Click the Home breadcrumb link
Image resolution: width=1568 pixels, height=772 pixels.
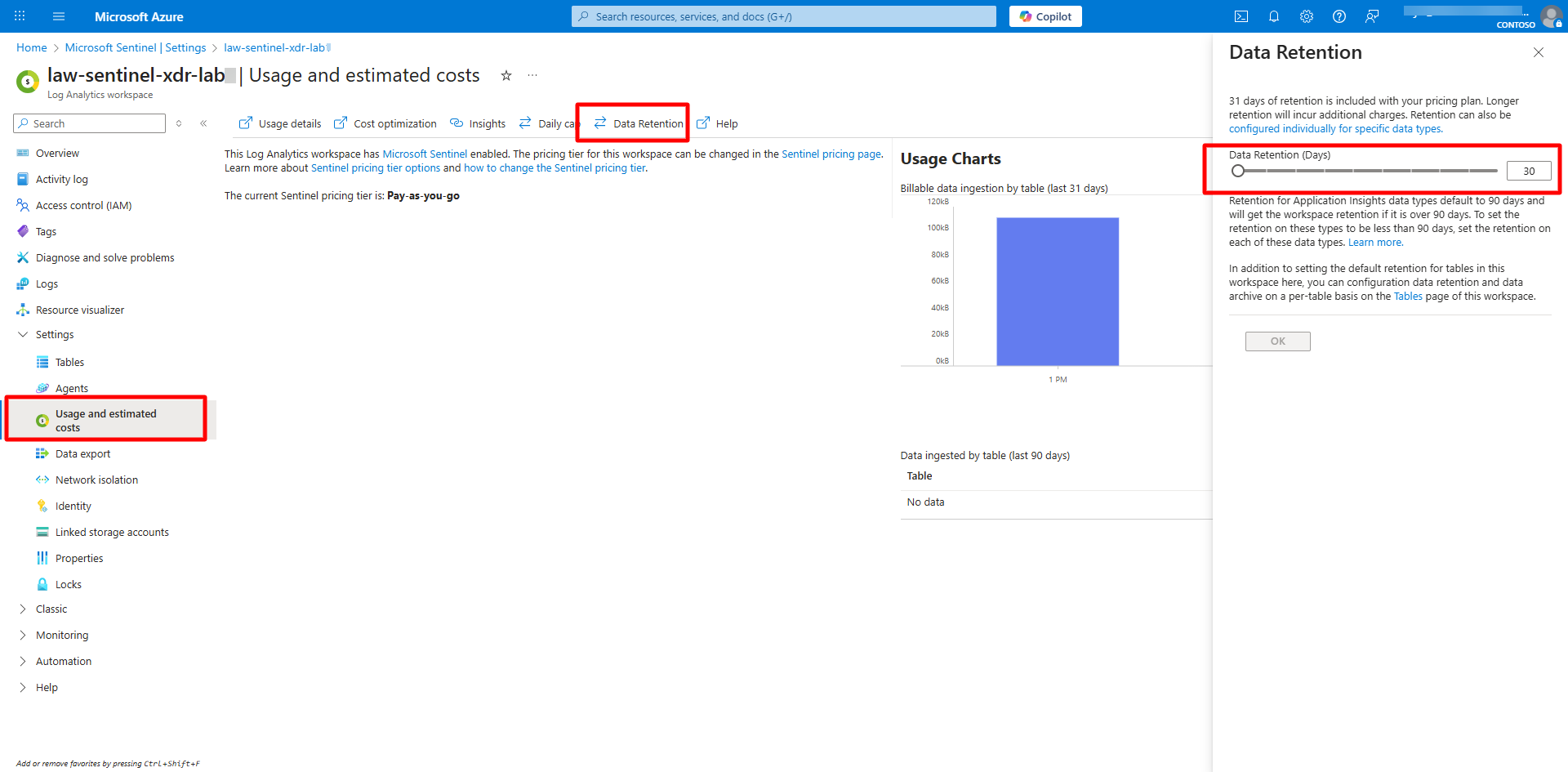point(32,47)
